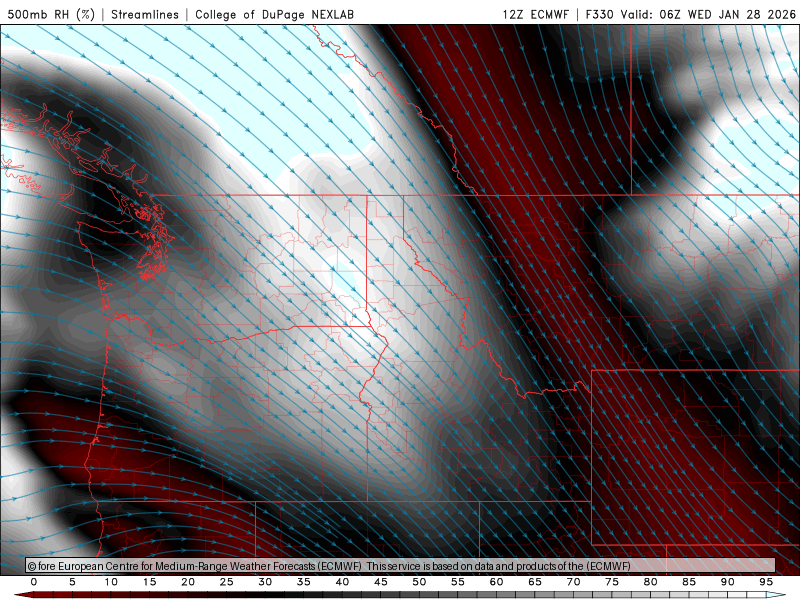Image resolution: width=800 pixels, height=600 pixels.
Task: Click the '50' value on the color scale
Action: [x=419, y=582]
